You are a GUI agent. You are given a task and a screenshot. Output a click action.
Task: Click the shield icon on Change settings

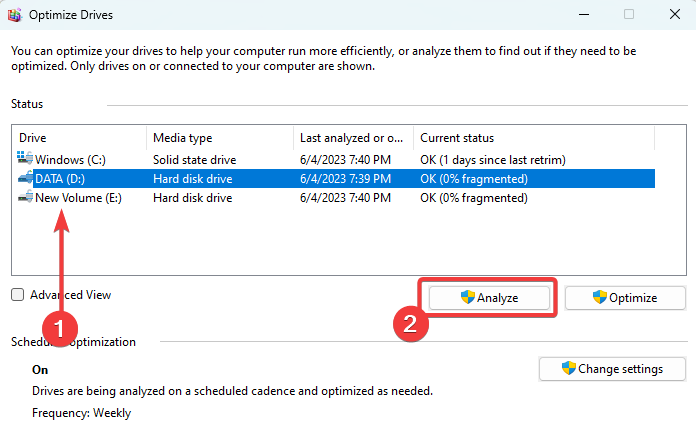[569, 368]
